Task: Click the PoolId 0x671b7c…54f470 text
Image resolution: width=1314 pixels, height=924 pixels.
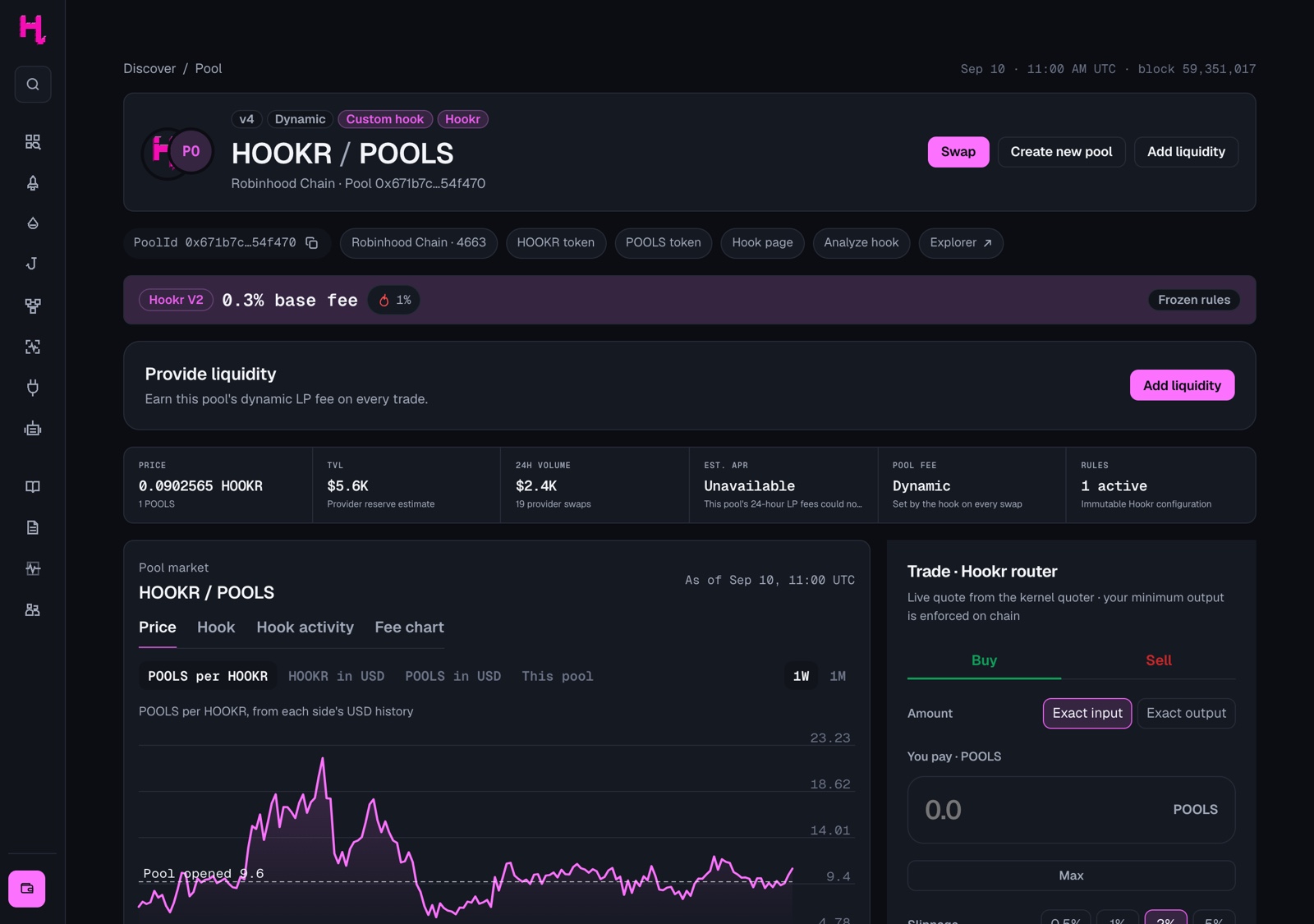Action: pyautogui.click(x=214, y=242)
